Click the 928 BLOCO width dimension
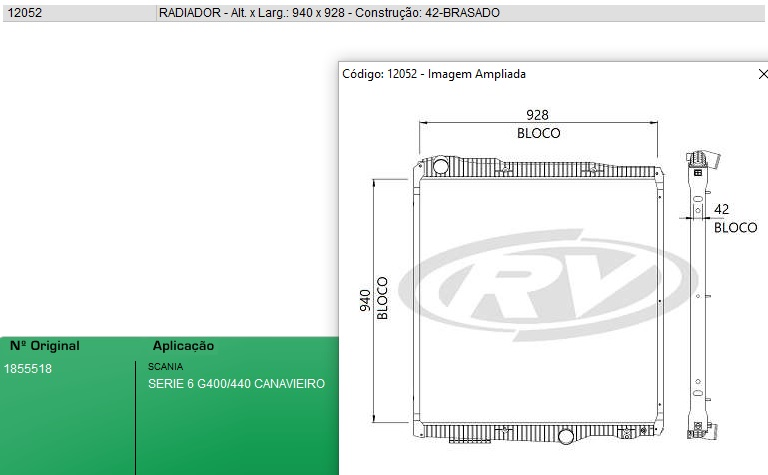Image resolution: width=768 pixels, height=475 pixels. pyautogui.click(x=538, y=124)
